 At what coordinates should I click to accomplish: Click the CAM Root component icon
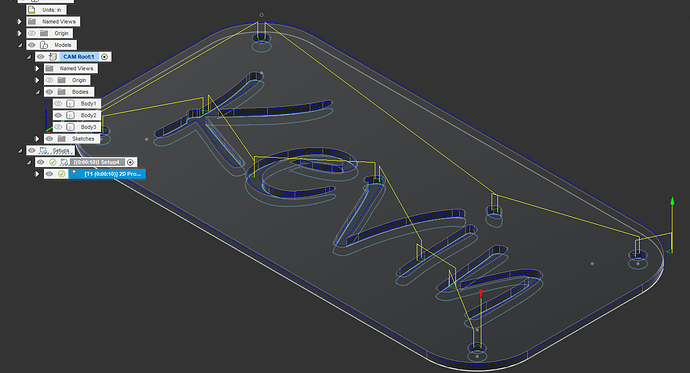click(53, 57)
